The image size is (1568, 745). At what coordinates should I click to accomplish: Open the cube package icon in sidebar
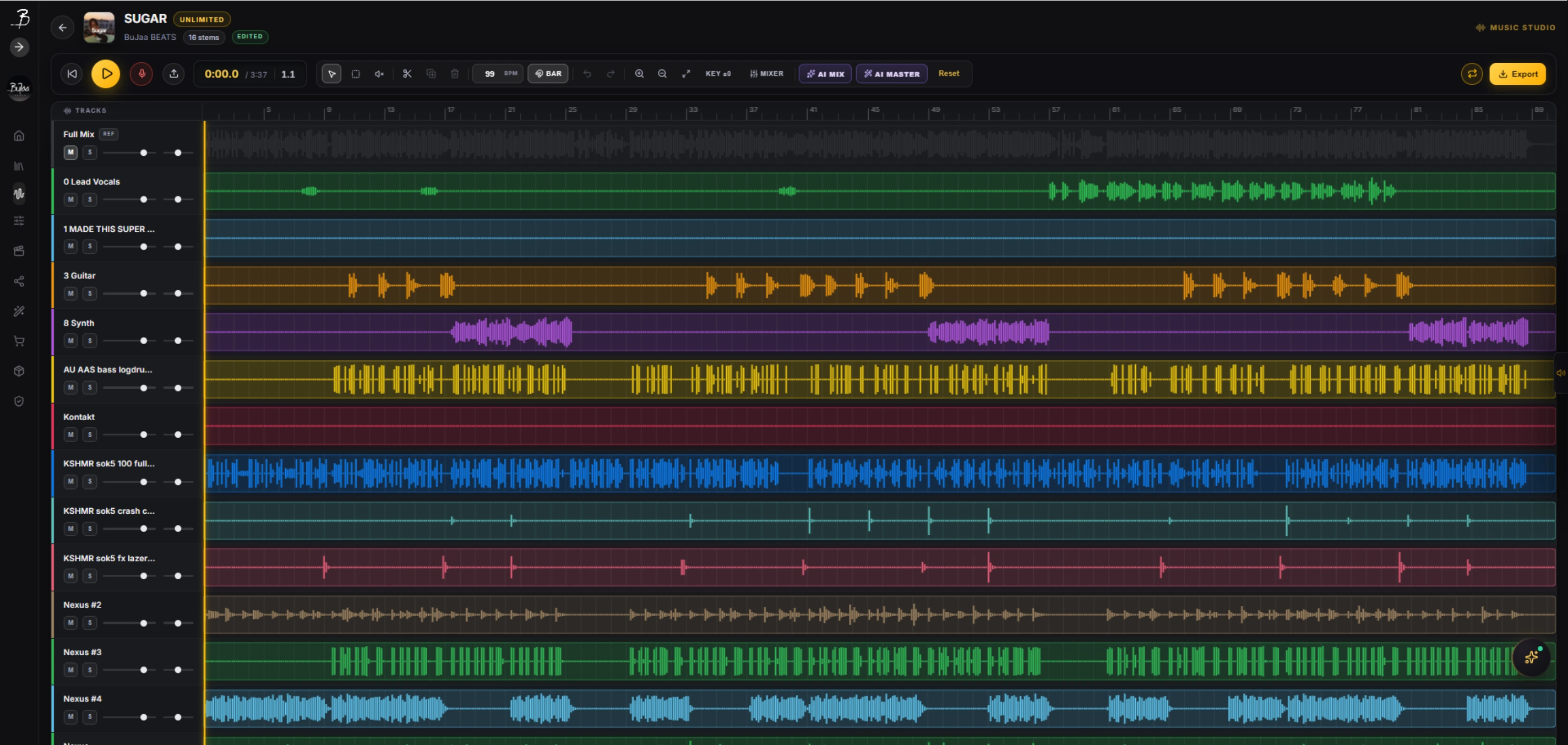click(x=19, y=371)
